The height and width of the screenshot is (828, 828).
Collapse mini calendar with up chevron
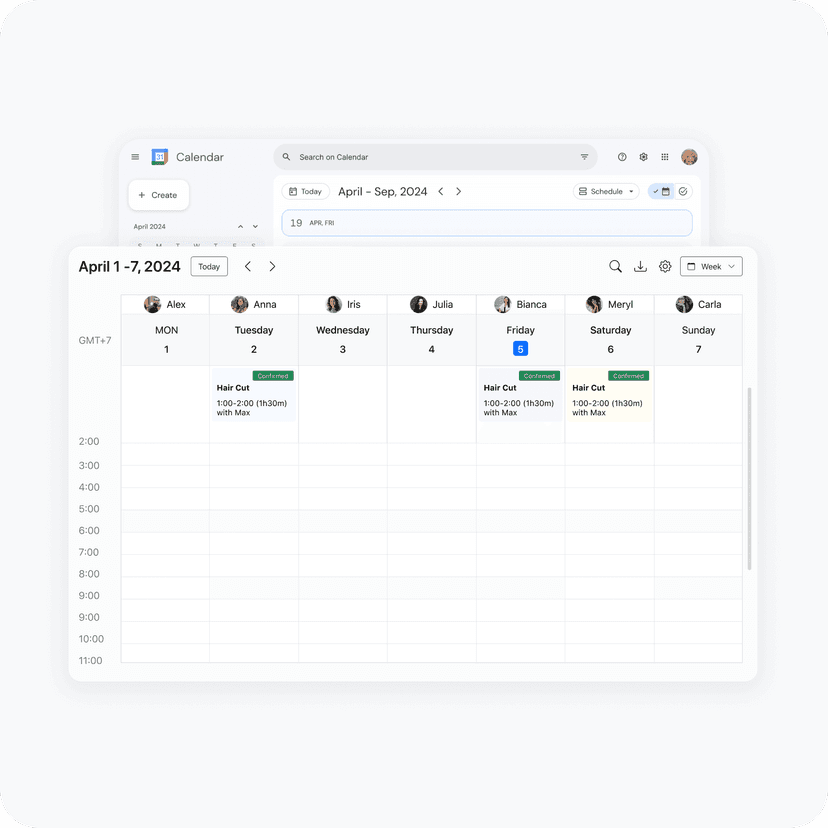pyautogui.click(x=240, y=227)
